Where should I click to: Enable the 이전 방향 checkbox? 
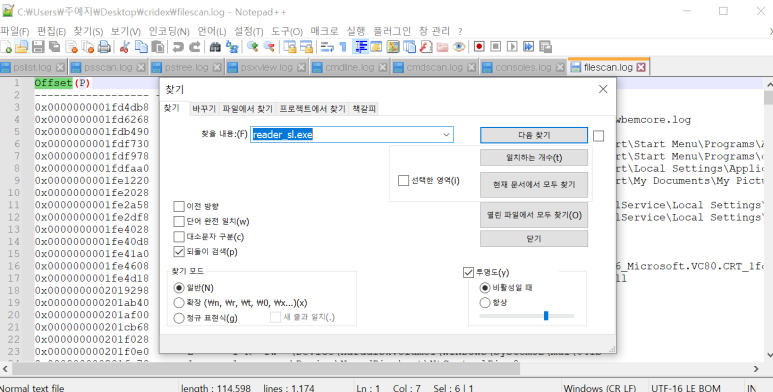click(x=179, y=206)
